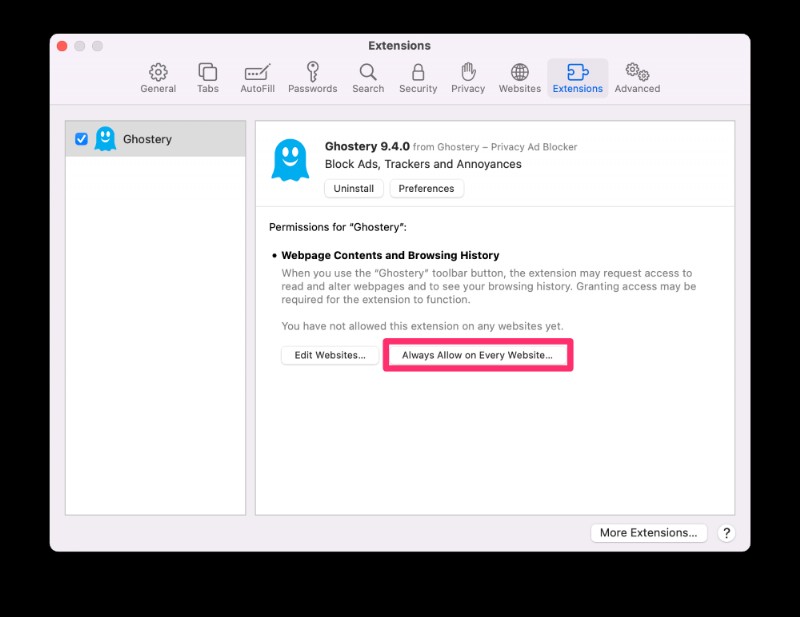
Task: Open the Websites preferences pane
Action: pos(519,78)
